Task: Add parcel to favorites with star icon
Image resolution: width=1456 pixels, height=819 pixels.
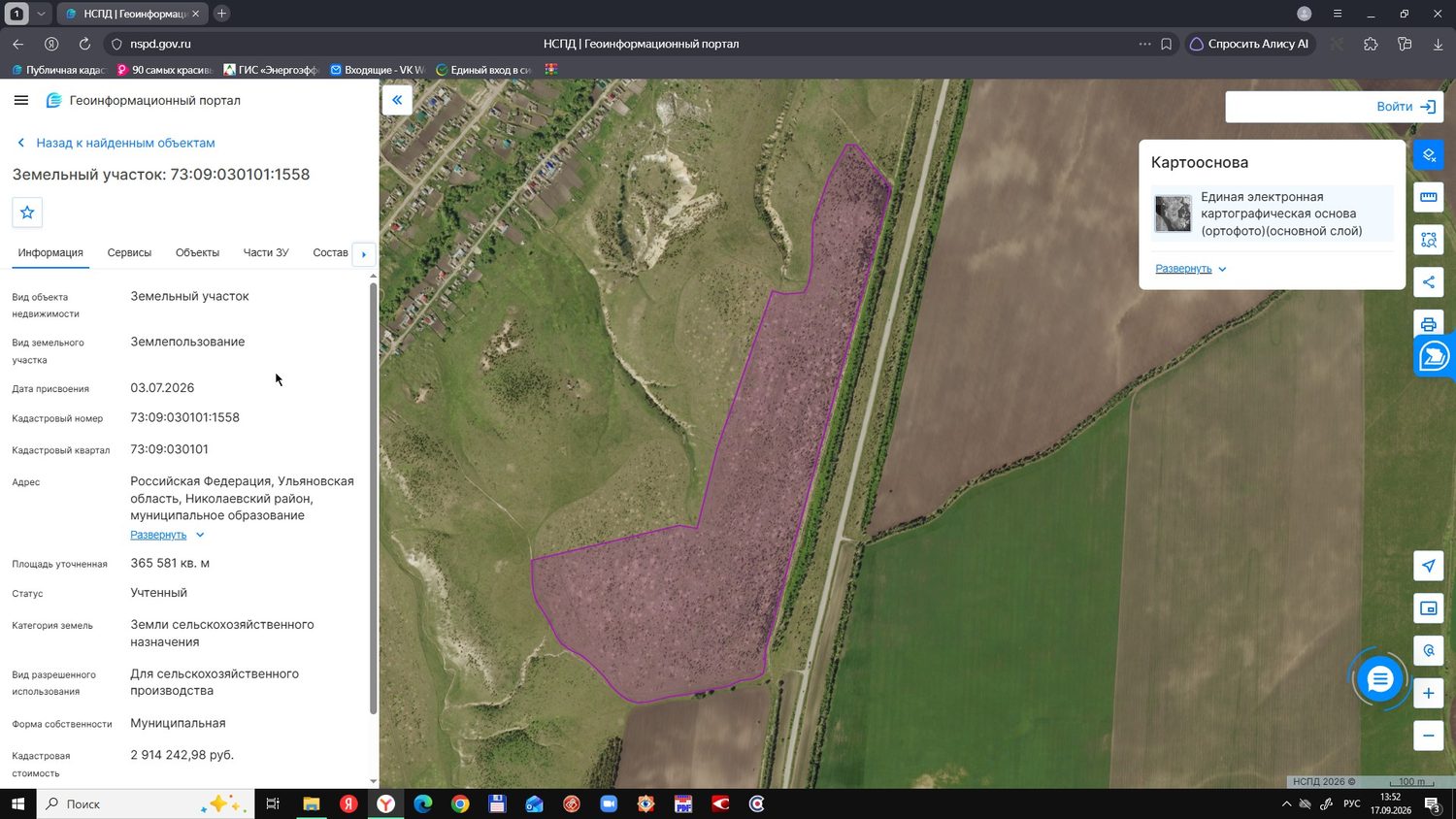Action: (x=27, y=213)
